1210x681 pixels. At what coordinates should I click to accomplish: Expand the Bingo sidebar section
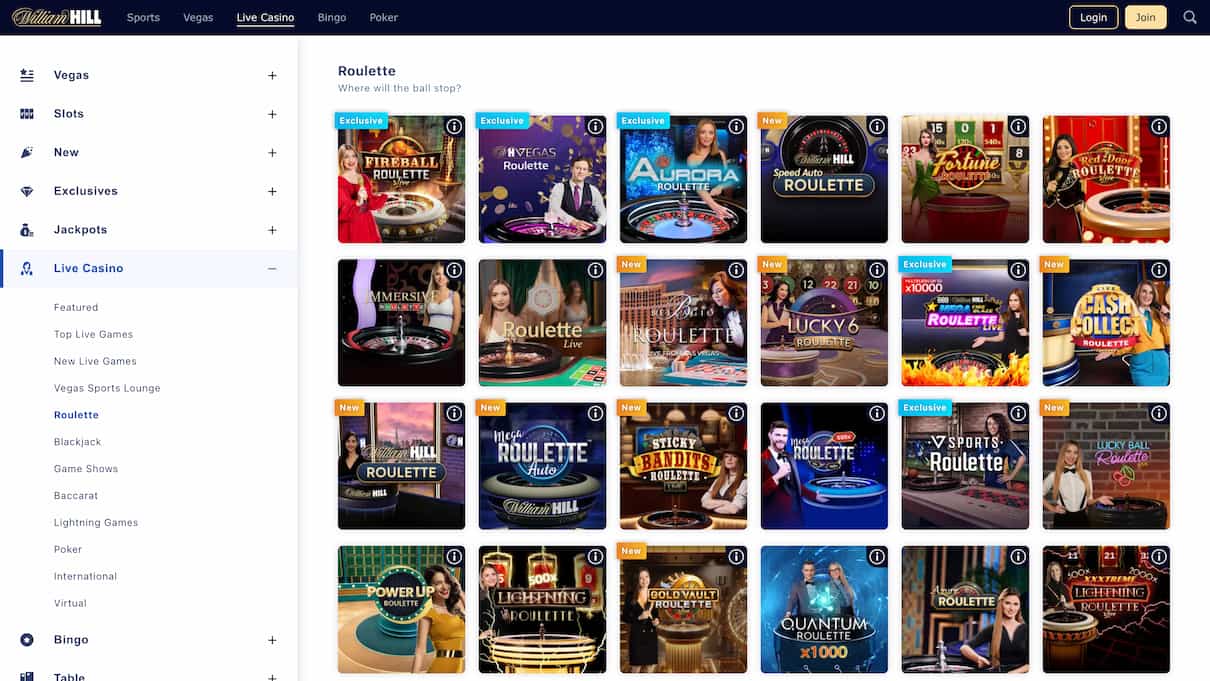click(272, 640)
